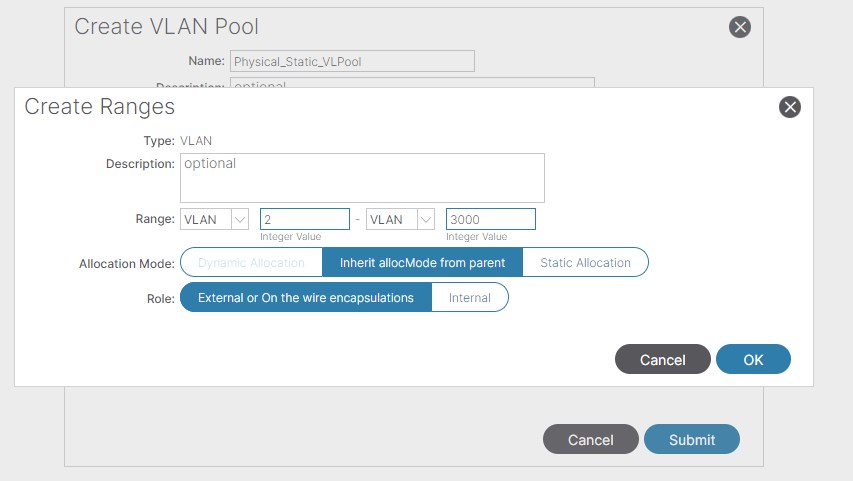Close the Create Ranges dialog
Image resolution: width=853 pixels, height=481 pixels.
point(789,108)
